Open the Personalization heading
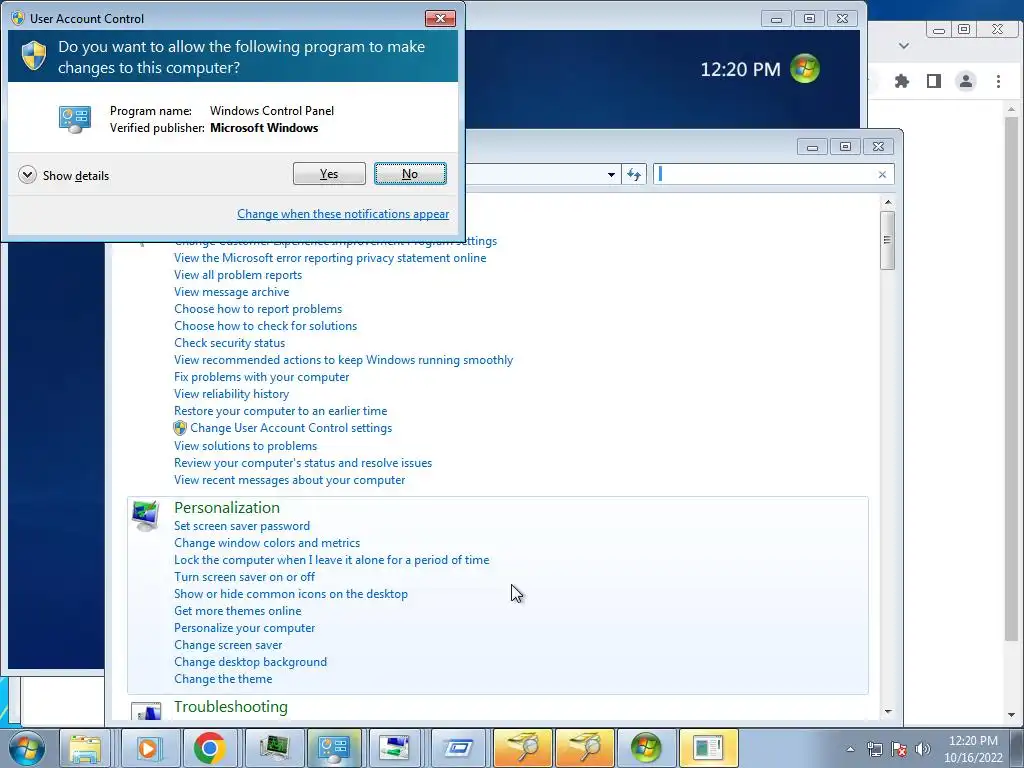1024x768 pixels. click(x=227, y=507)
